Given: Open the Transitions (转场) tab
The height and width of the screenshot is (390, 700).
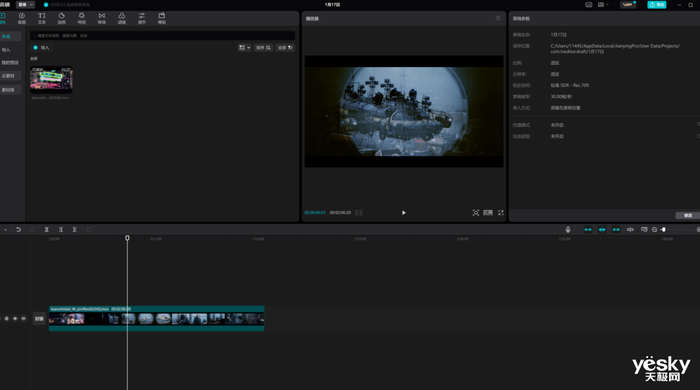Looking at the screenshot, I should (x=102, y=18).
